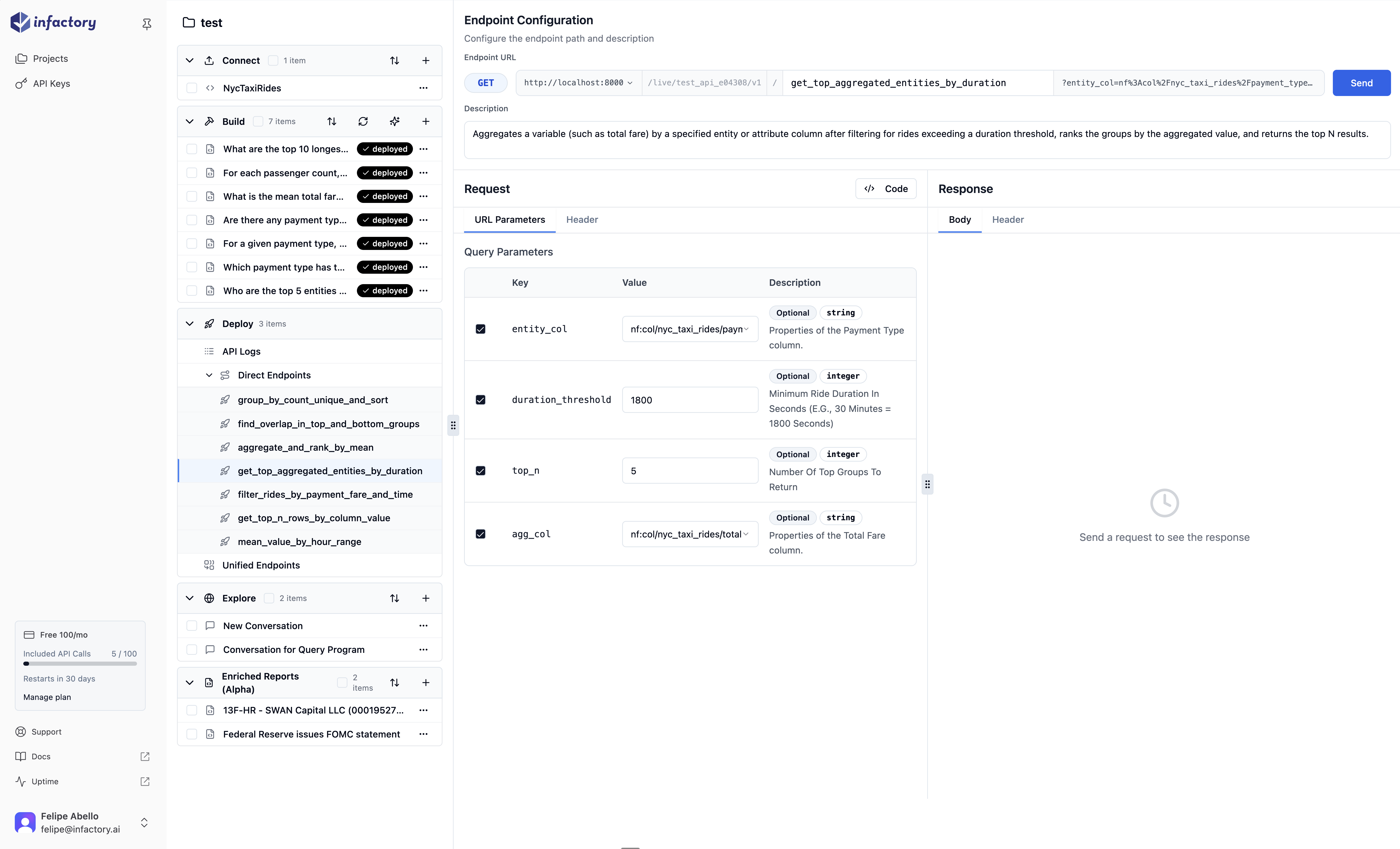The image size is (1400, 849).
Task: Open Unified Endpoints
Action: click(261, 565)
